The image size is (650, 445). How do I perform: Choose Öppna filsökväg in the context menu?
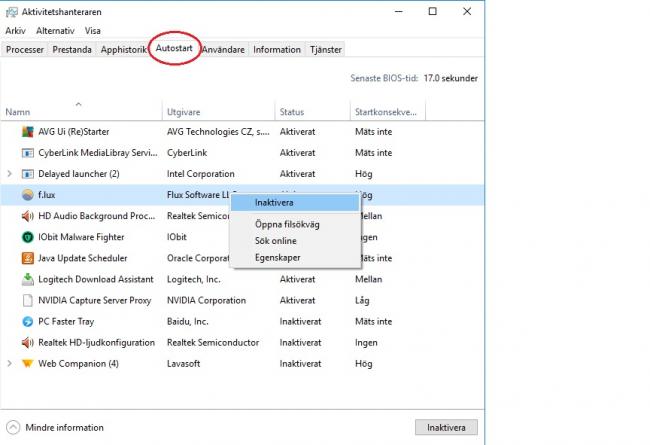(x=295, y=224)
